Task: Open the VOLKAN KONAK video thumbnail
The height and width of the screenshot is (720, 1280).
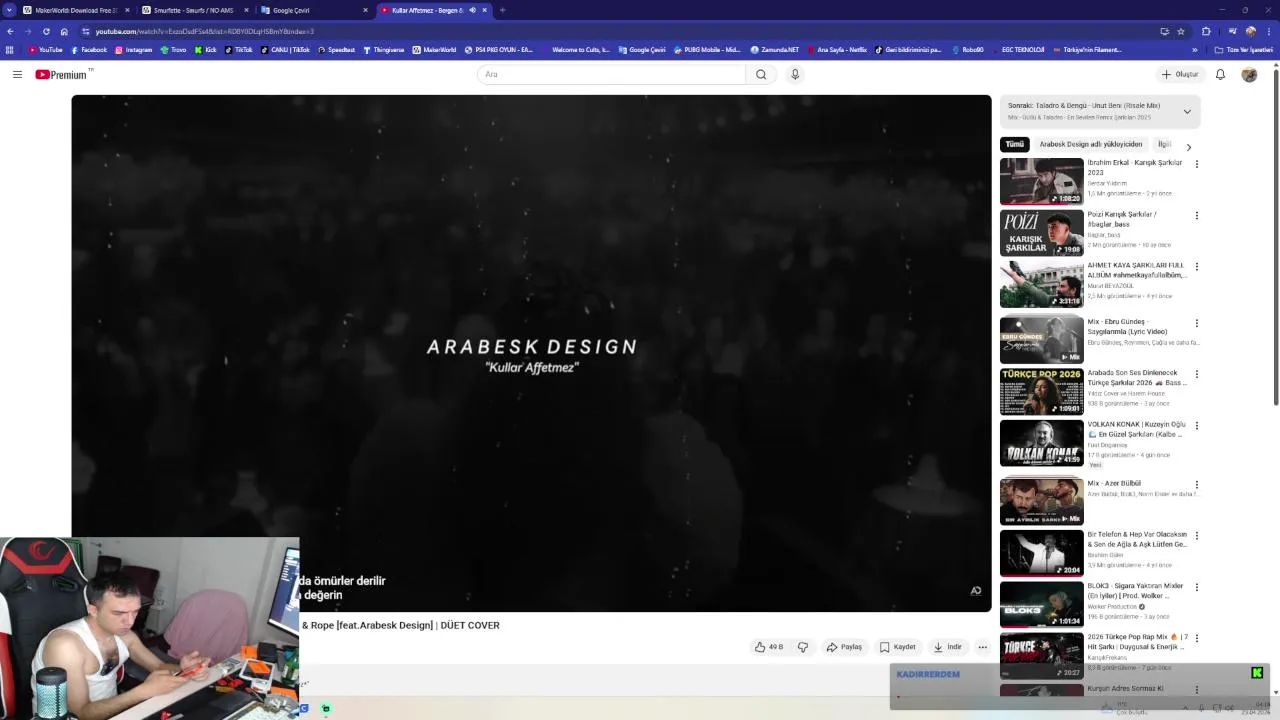Action: (x=1041, y=442)
